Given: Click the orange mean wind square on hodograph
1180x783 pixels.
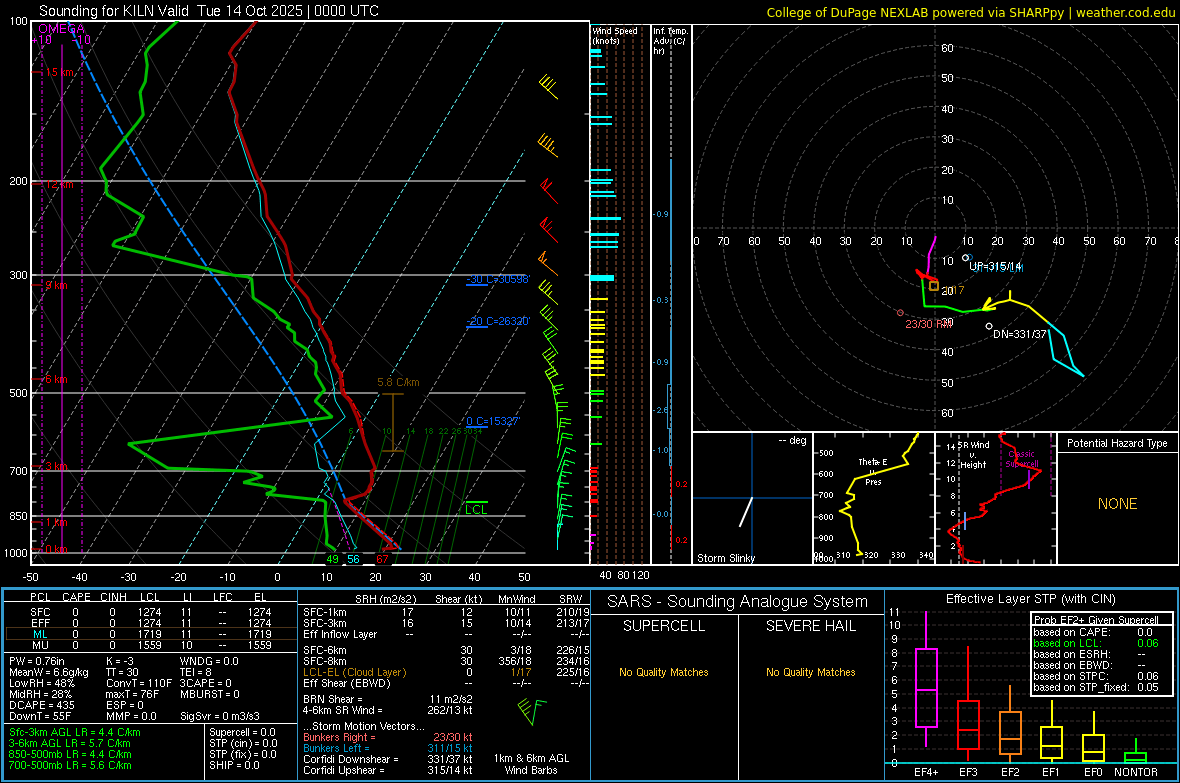Looking at the screenshot, I should click(934, 285).
